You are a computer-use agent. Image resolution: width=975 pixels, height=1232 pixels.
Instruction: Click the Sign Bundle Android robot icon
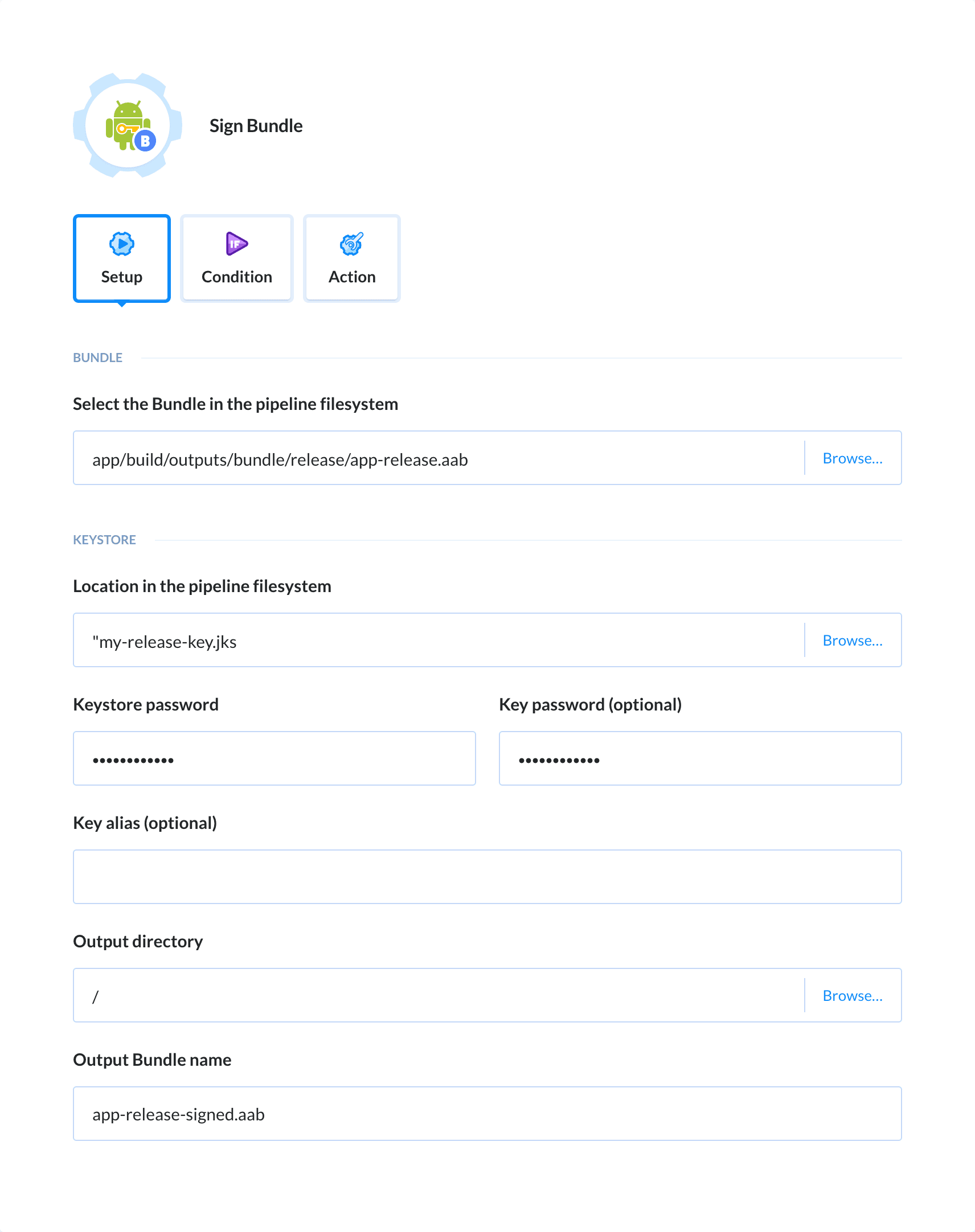click(127, 126)
